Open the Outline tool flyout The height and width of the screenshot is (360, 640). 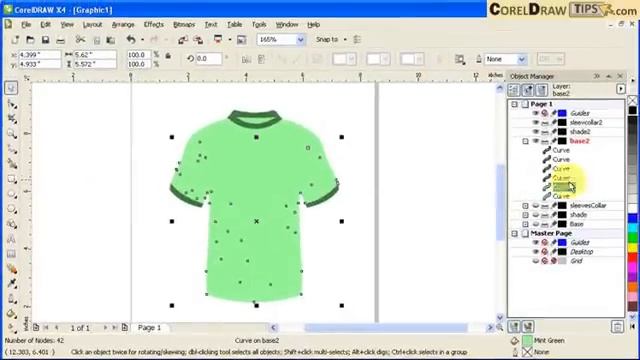point(11,299)
